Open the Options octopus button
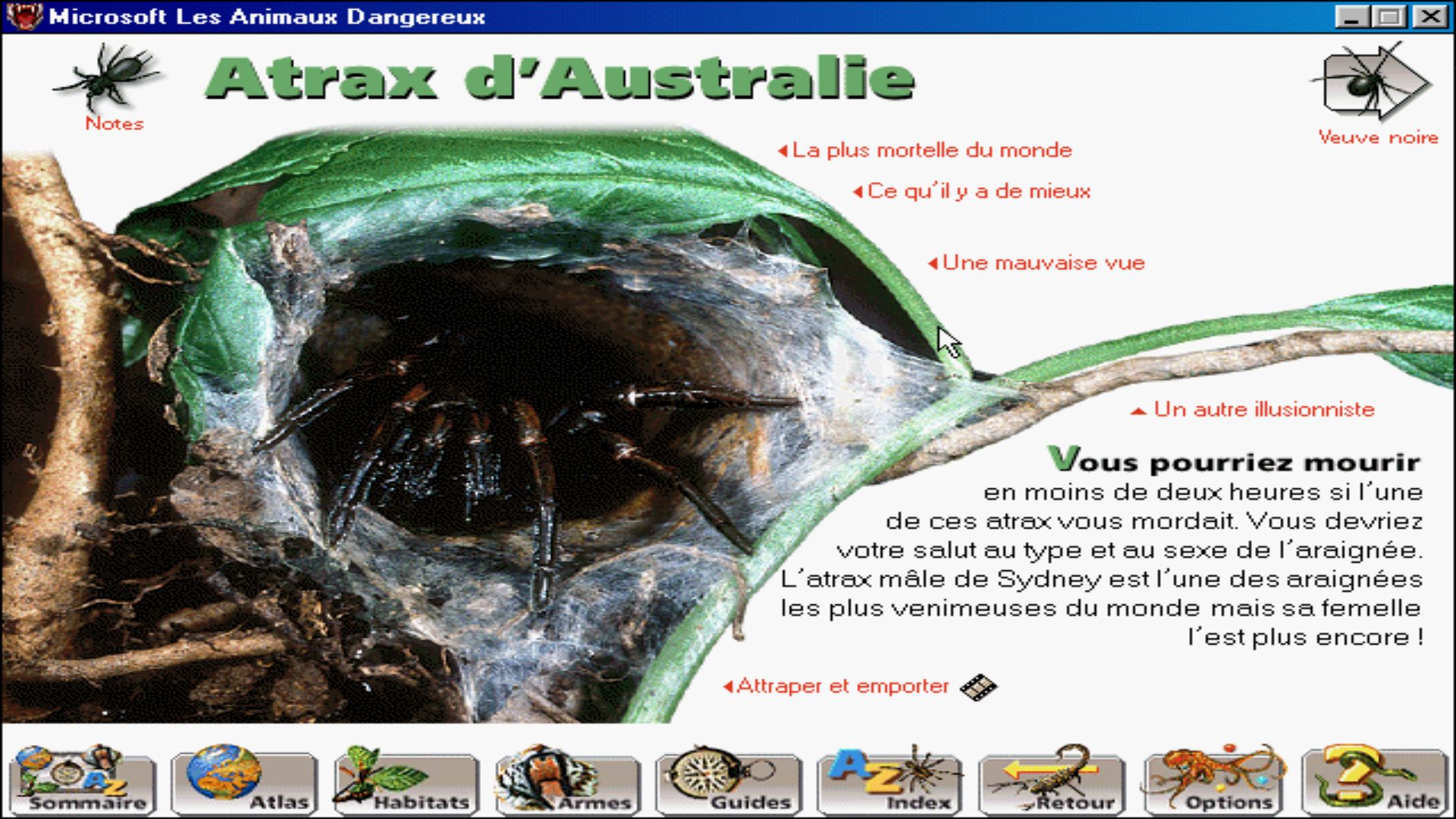1456x819 pixels. tap(1214, 780)
